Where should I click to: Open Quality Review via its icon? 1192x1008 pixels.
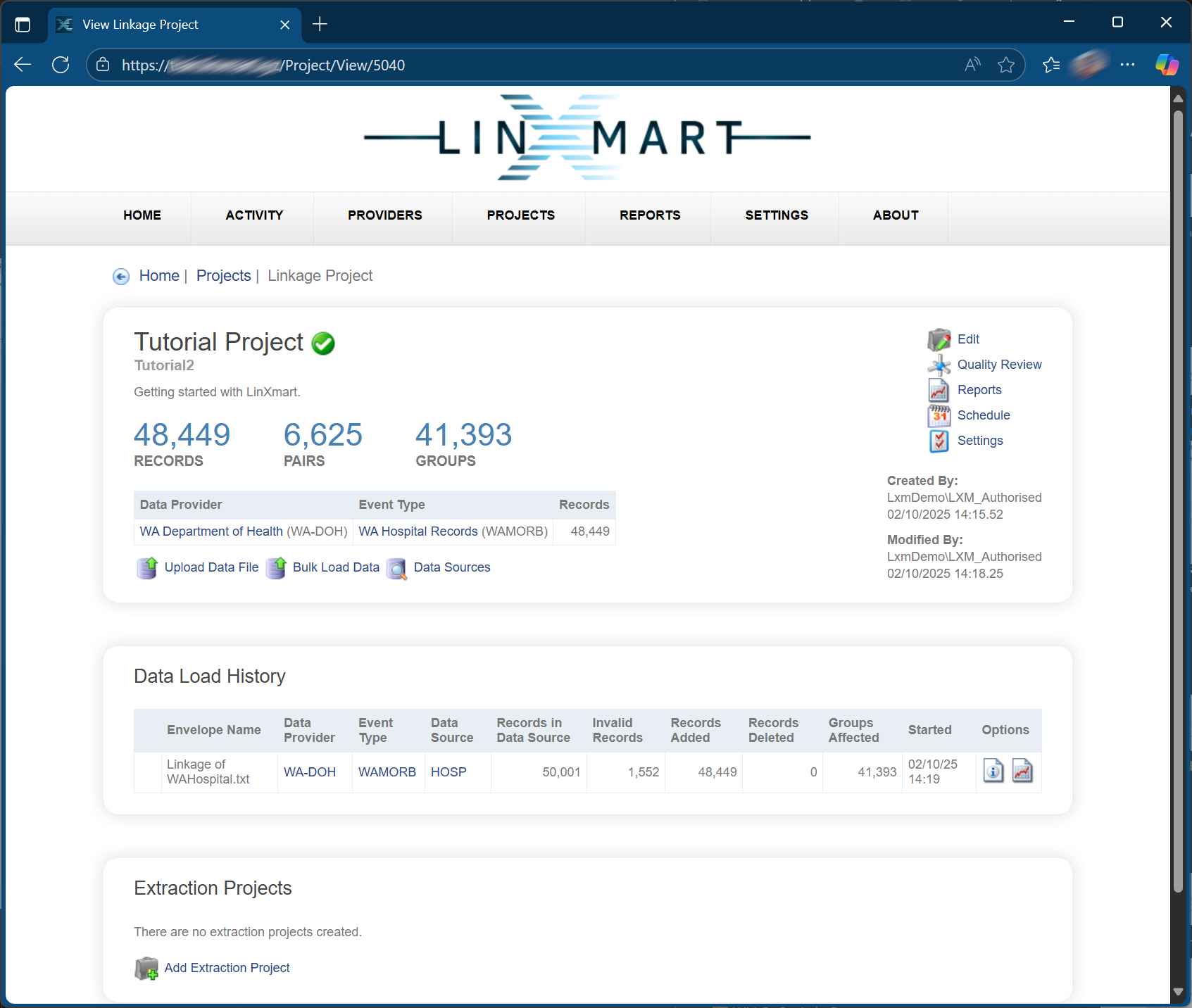click(x=939, y=365)
